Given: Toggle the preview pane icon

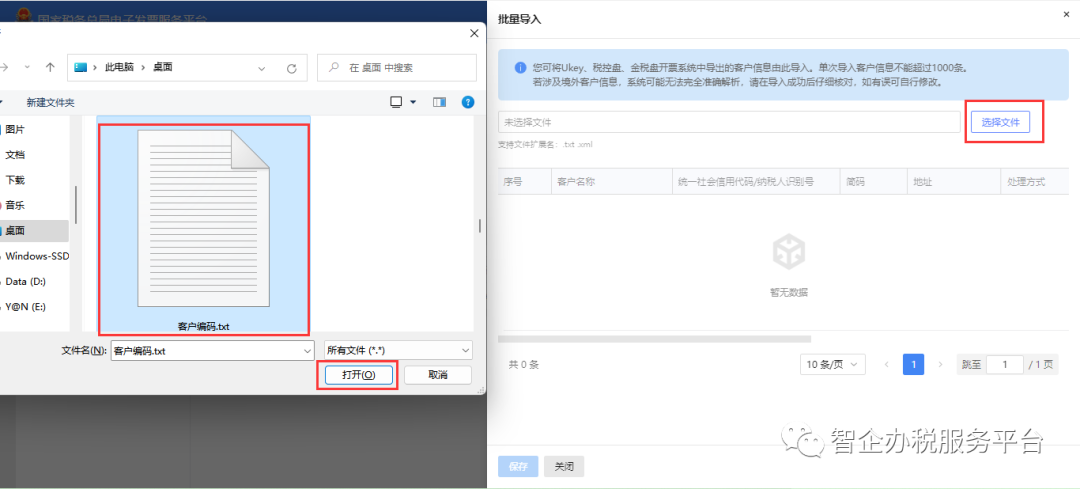Looking at the screenshot, I should (439, 102).
